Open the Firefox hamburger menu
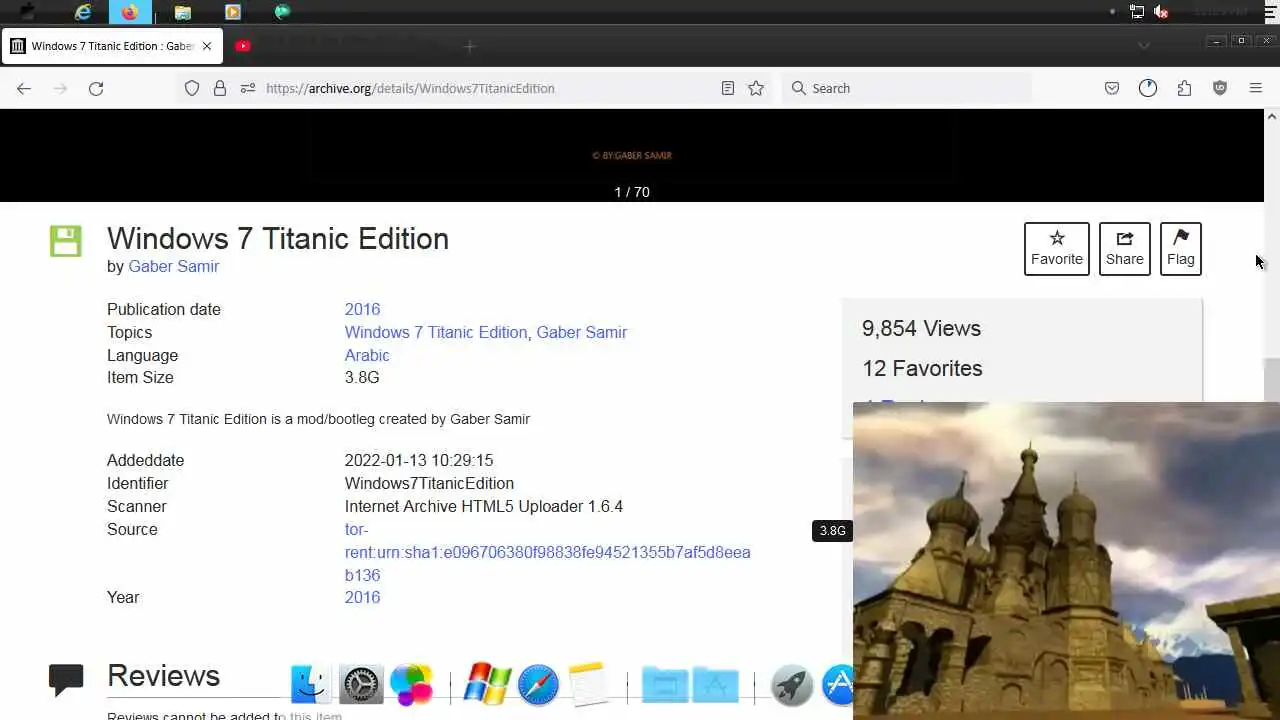The width and height of the screenshot is (1280, 720). [x=1256, y=88]
